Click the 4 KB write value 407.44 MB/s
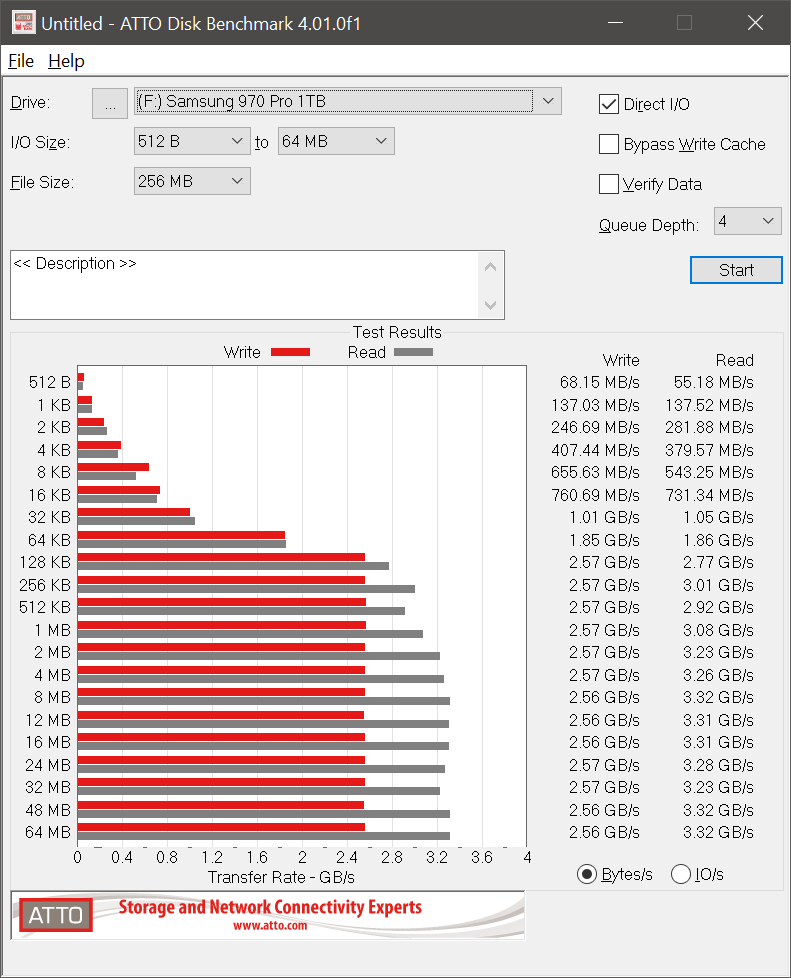Screen dimensions: 791x978 click(x=595, y=450)
